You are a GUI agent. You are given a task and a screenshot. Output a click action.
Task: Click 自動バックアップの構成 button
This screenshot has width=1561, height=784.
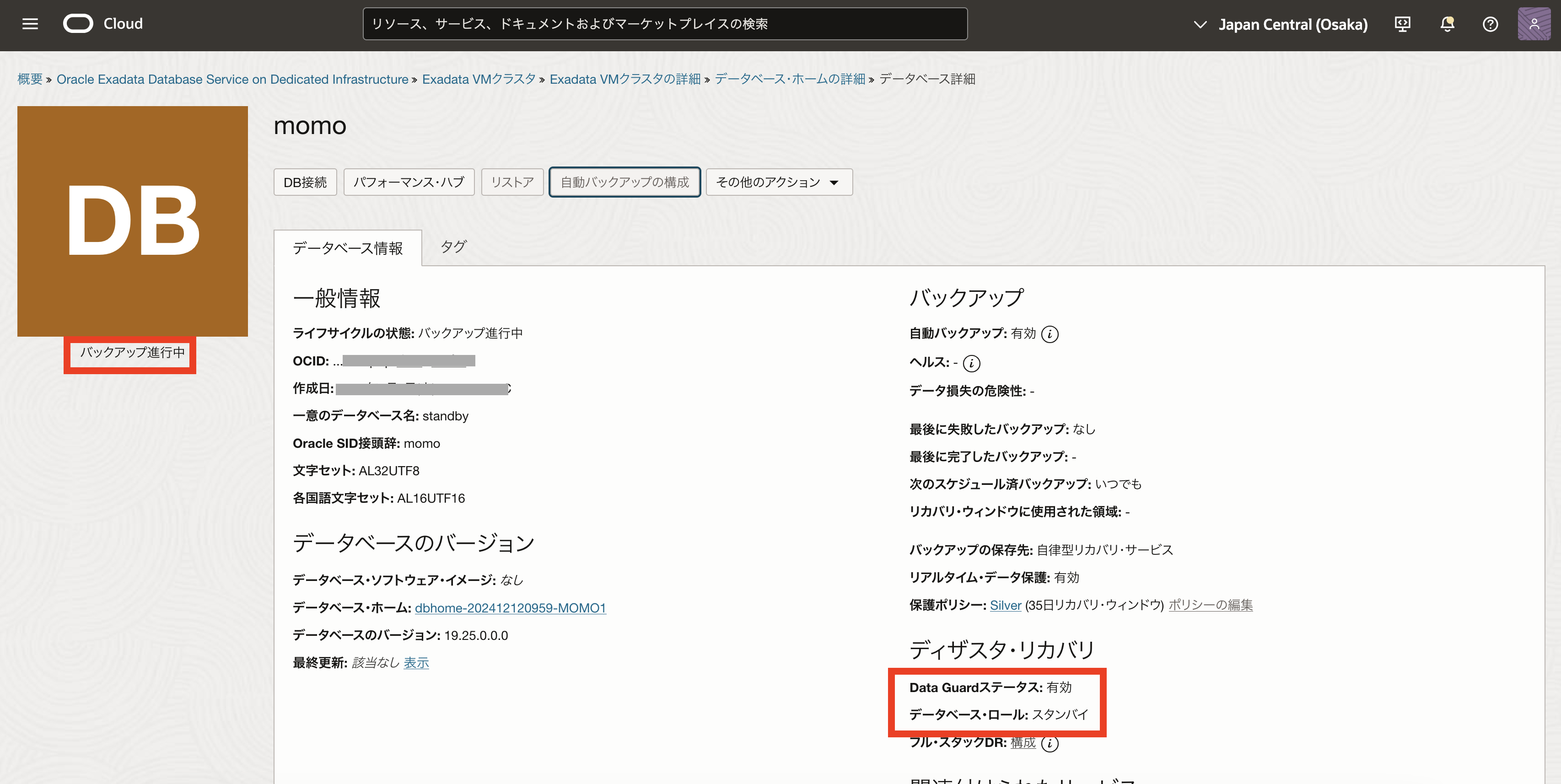[624, 183]
